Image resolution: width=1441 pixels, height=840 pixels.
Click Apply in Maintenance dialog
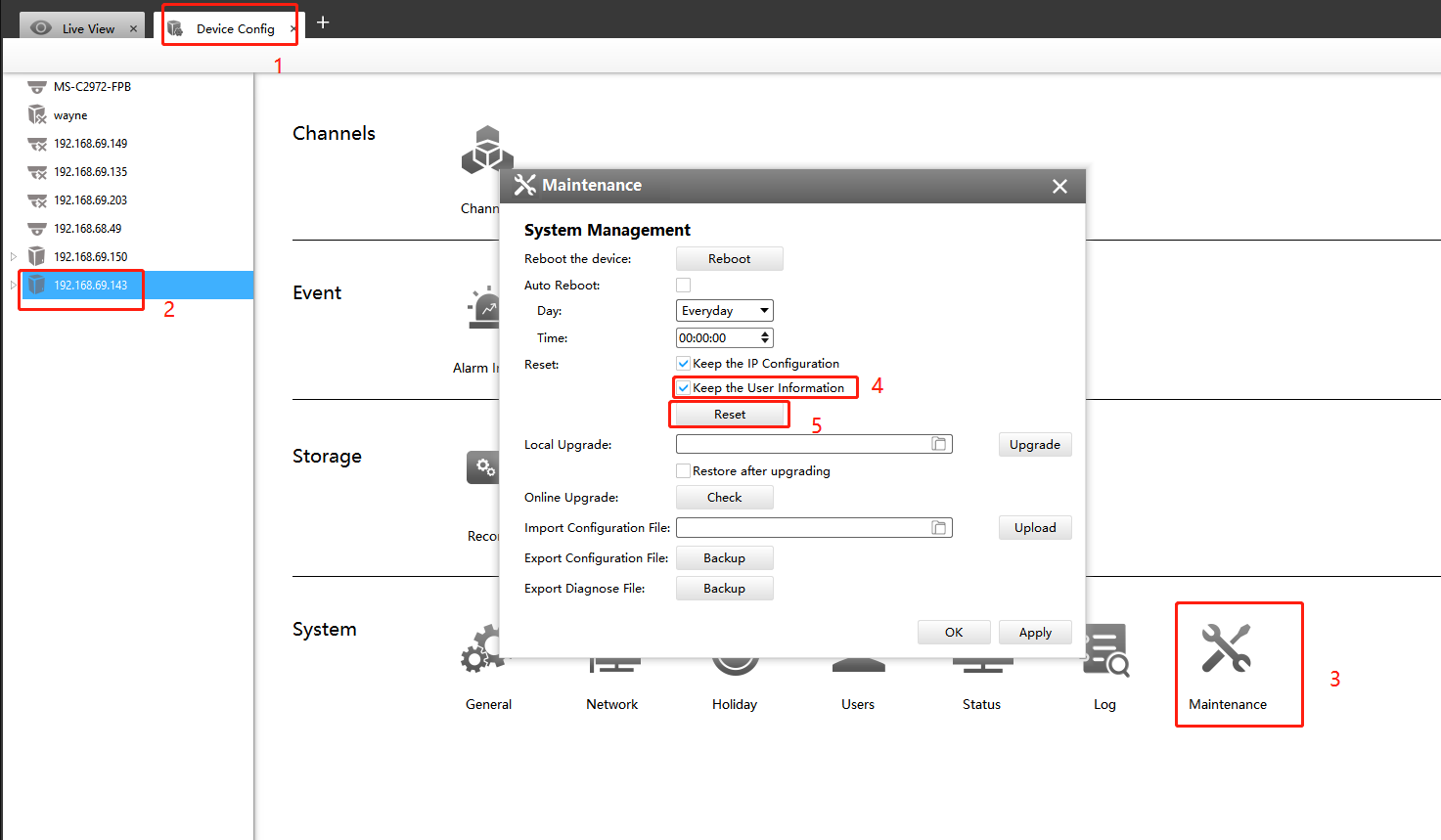tap(1035, 633)
